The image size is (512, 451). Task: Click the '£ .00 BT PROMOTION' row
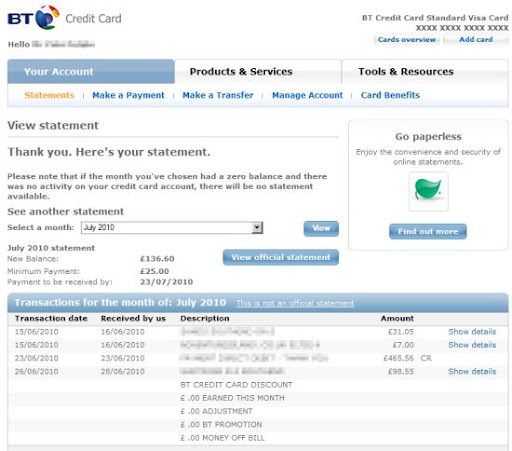221,425
